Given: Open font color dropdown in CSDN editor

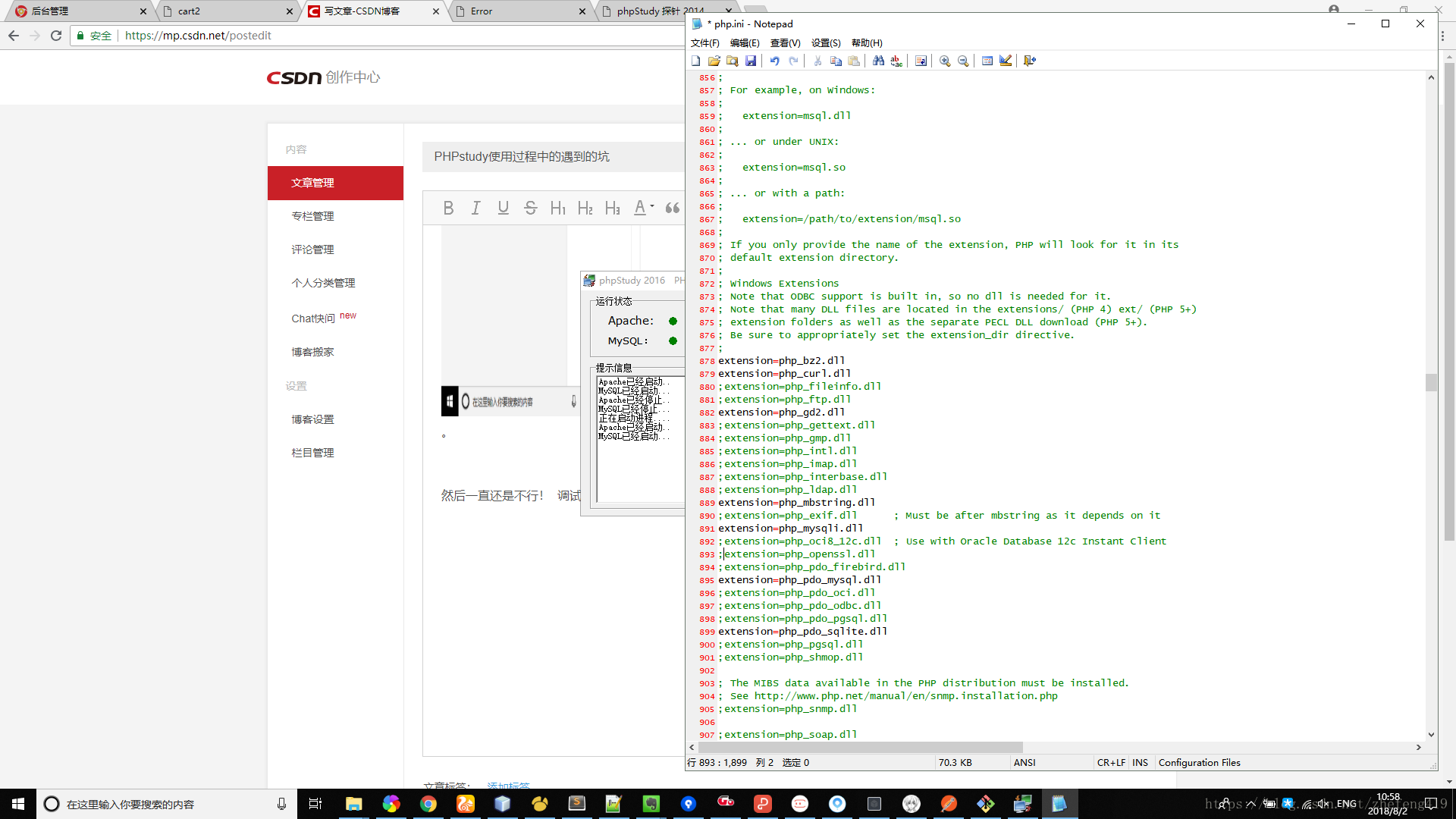Looking at the screenshot, I should click(x=643, y=208).
